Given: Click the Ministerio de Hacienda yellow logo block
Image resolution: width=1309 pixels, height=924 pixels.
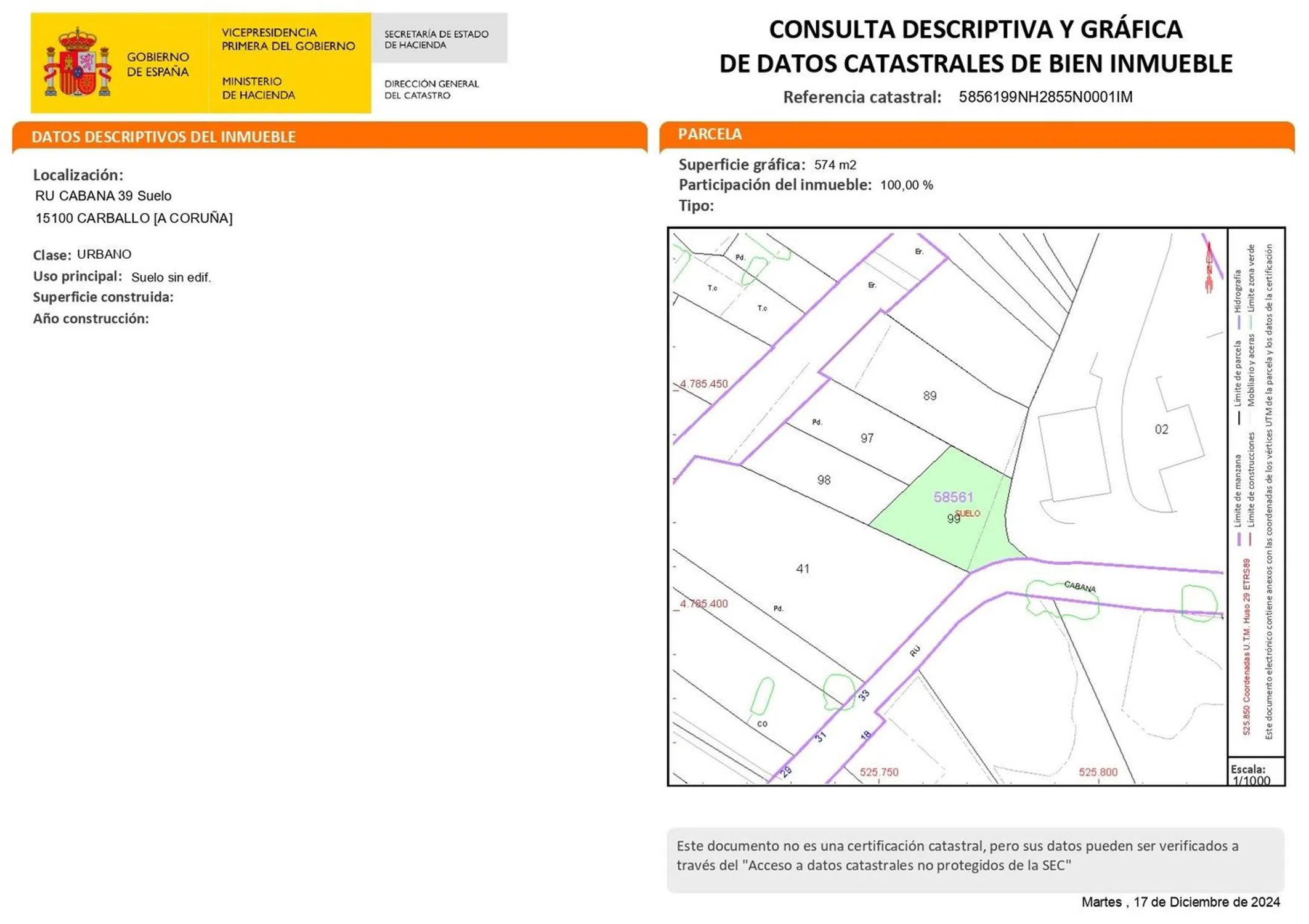Looking at the screenshot, I should (x=290, y=63).
